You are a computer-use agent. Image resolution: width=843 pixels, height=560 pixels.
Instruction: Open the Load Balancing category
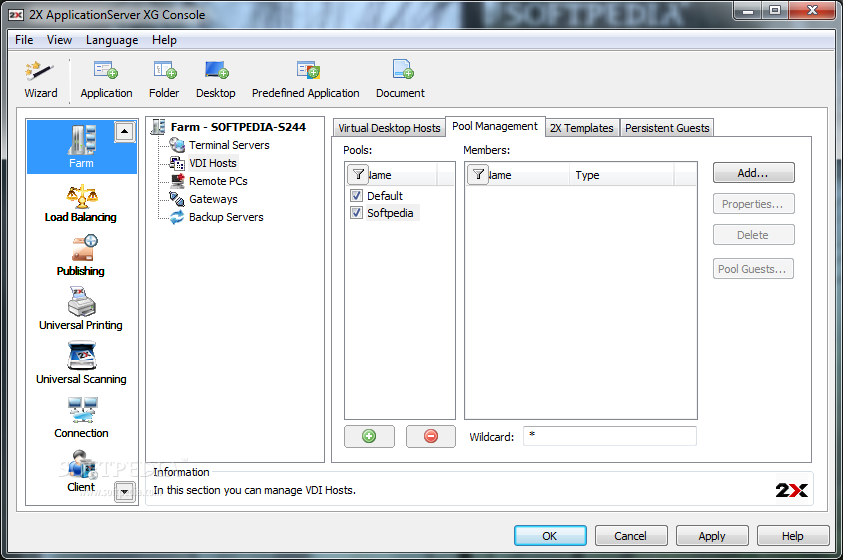tap(81, 204)
